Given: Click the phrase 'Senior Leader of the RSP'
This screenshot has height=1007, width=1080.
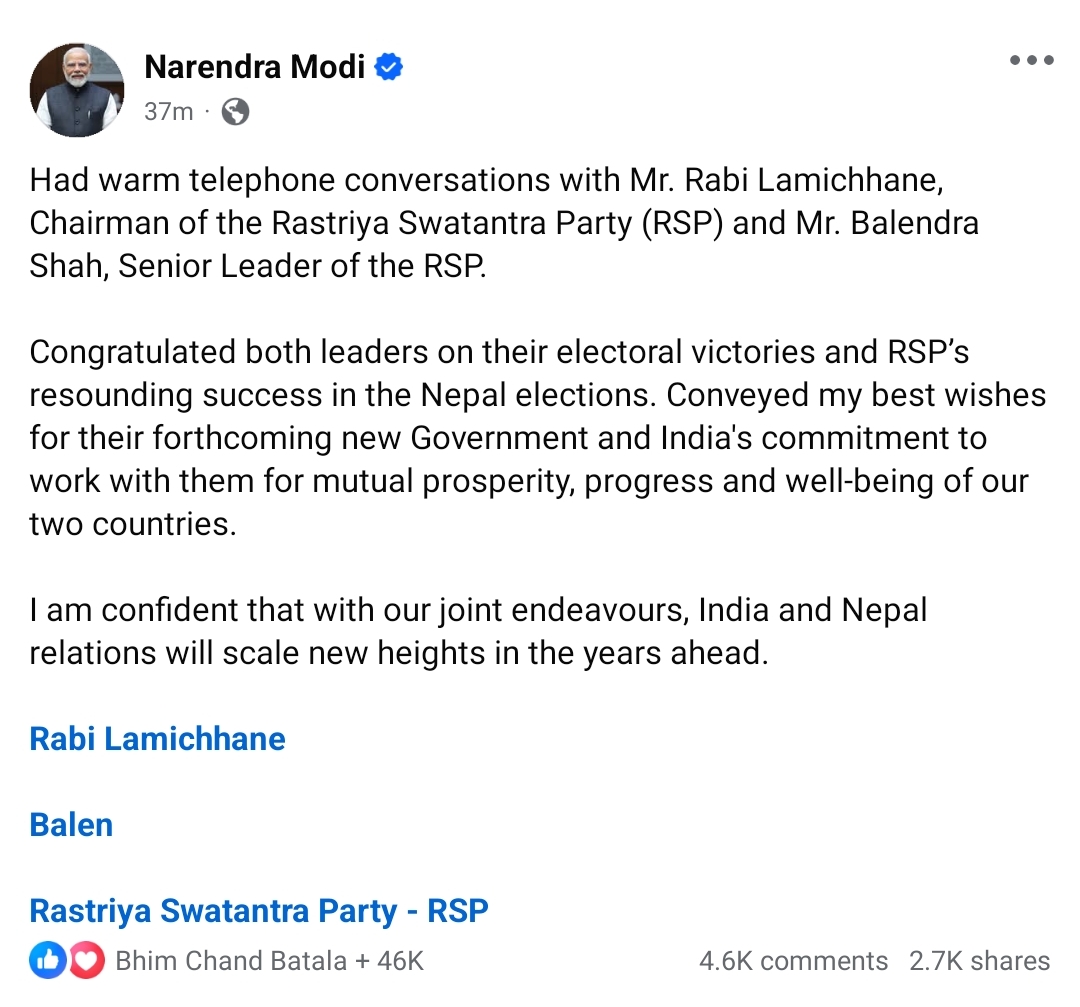Looking at the screenshot, I should coord(302,267).
